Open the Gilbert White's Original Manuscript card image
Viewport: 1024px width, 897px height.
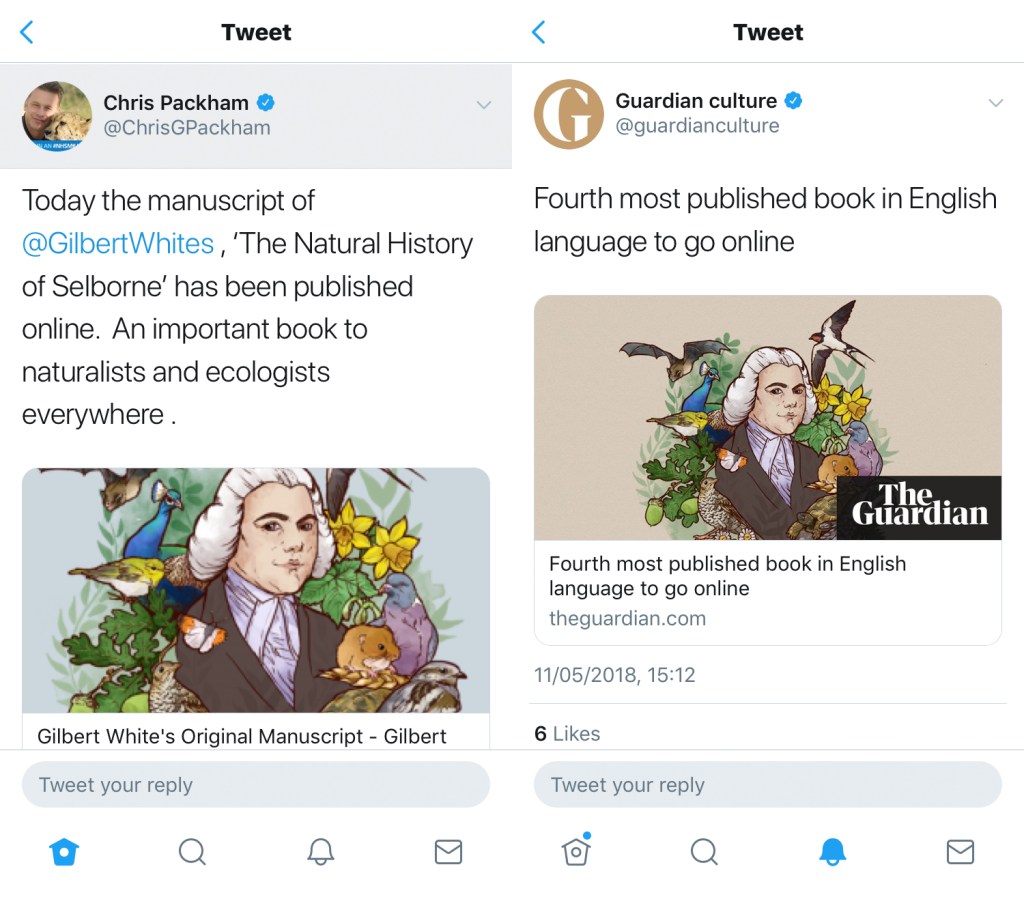coord(255,590)
